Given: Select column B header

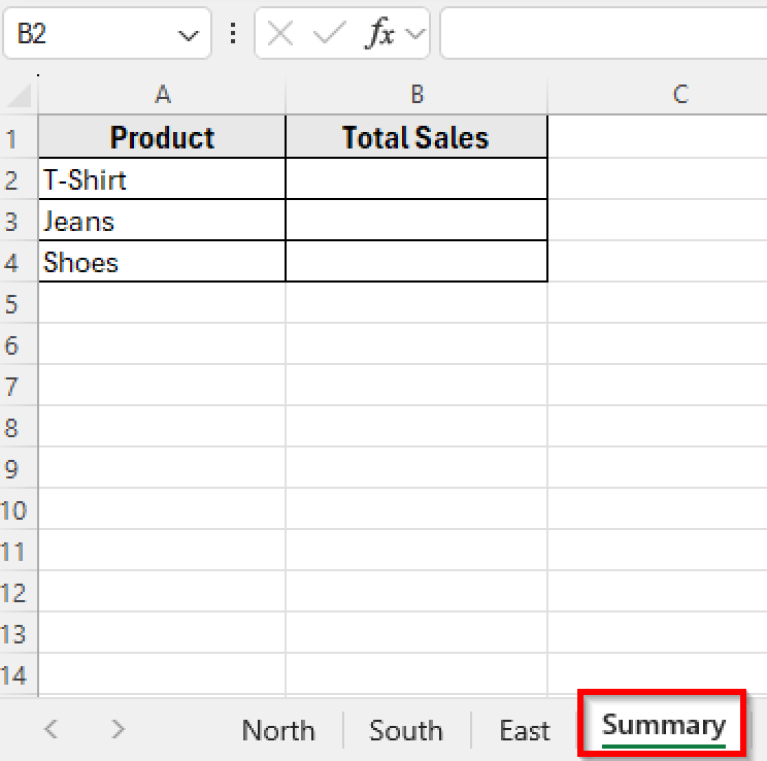Looking at the screenshot, I should click(x=416, y=95).
